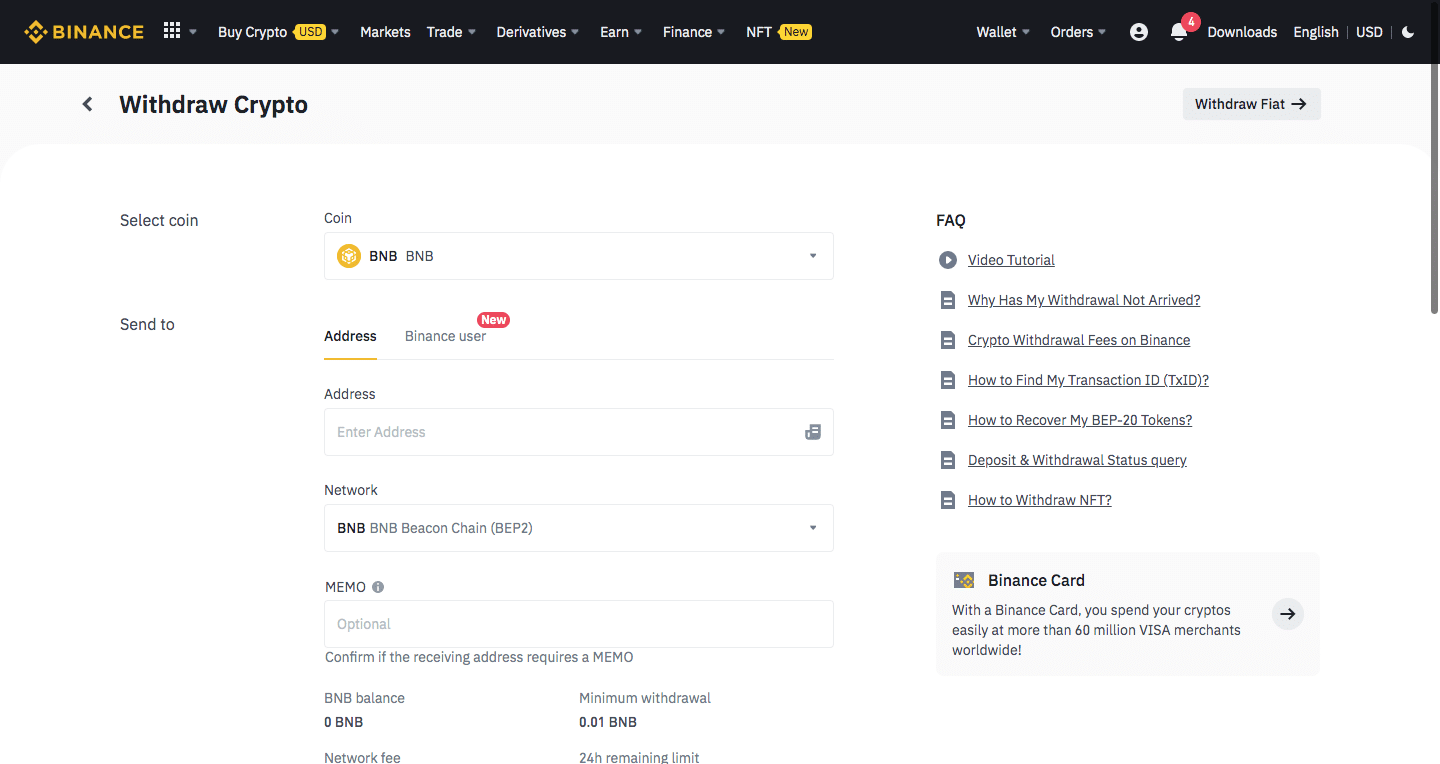Click the Binance Card arrow button
This screenshot has height=764, width=1440.
(1288, 614)
